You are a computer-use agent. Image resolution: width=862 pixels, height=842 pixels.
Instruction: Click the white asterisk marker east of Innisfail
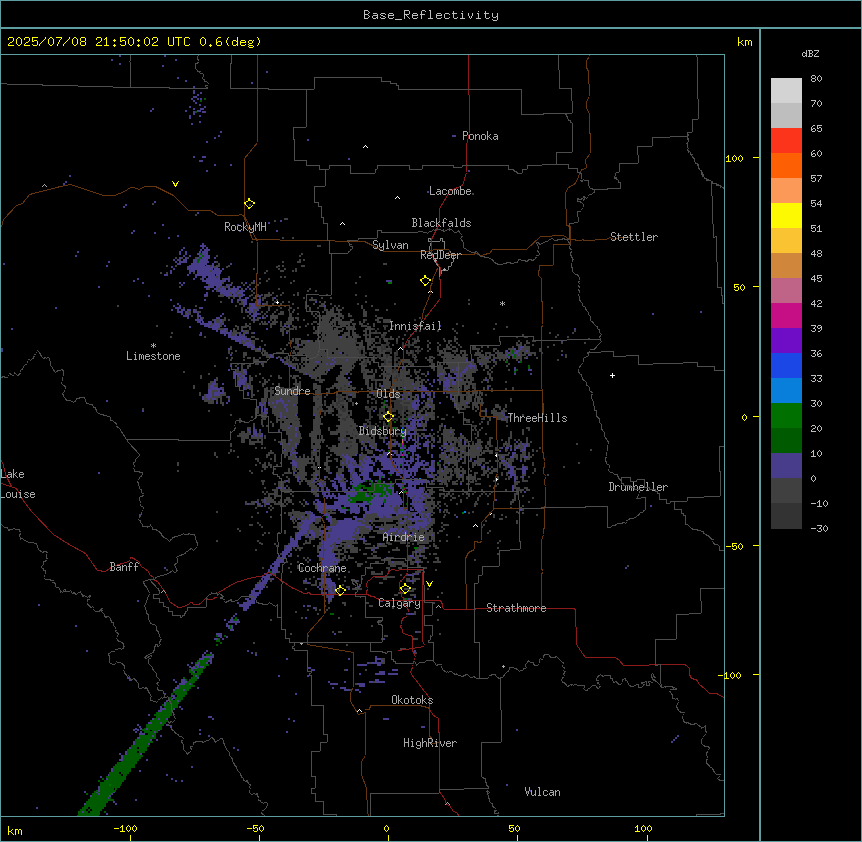(502, 303)
